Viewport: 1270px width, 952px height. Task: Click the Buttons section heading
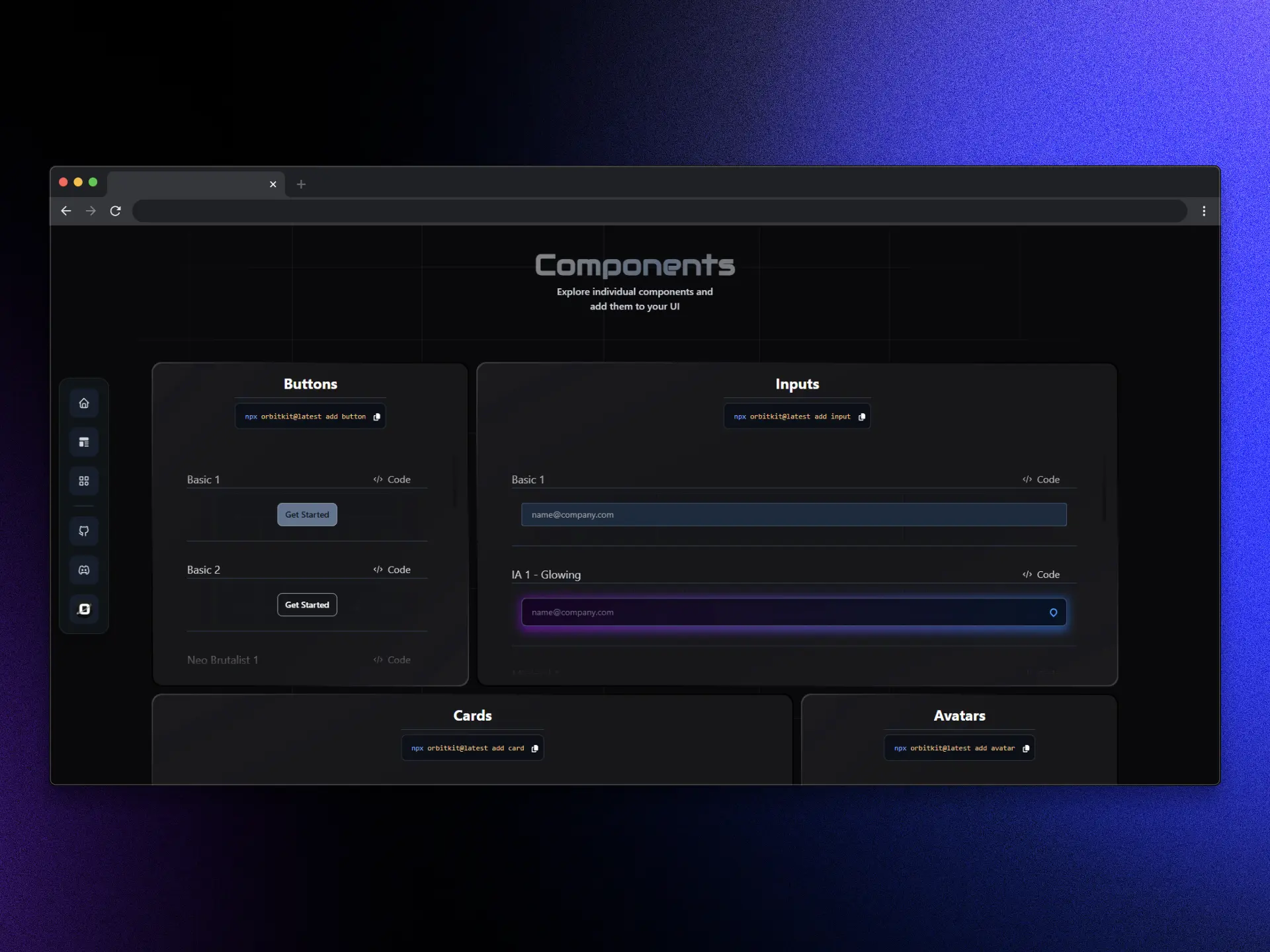310,384
